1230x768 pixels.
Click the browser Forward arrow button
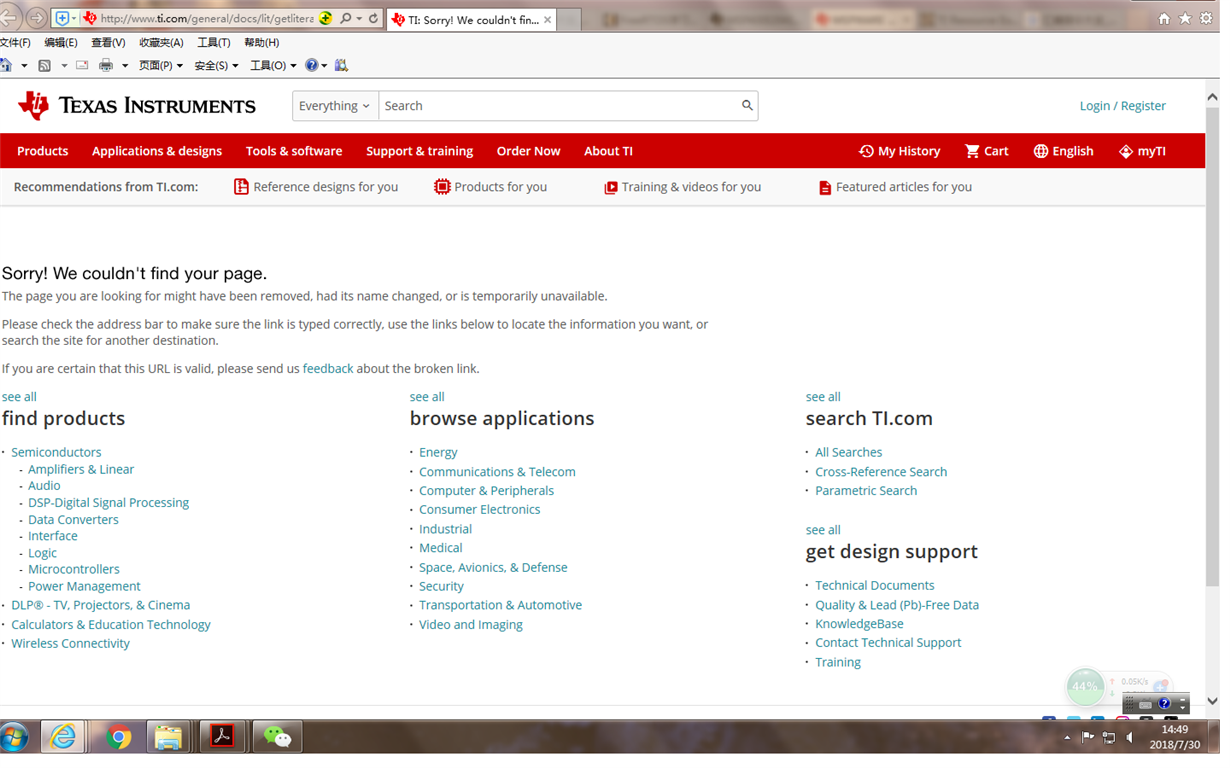(37, 18)
